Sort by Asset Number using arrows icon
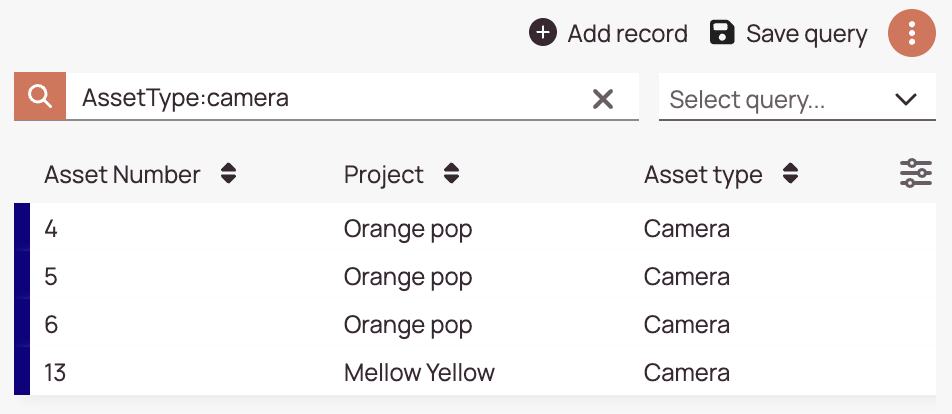Viewport: 952px width, 414px height. pyautogui.click(x=228, y=174)
